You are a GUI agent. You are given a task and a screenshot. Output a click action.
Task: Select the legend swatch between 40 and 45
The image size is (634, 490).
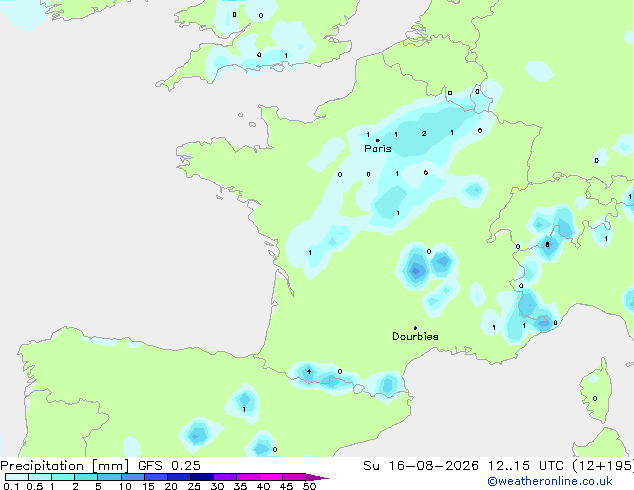click(x=271, y=477)
